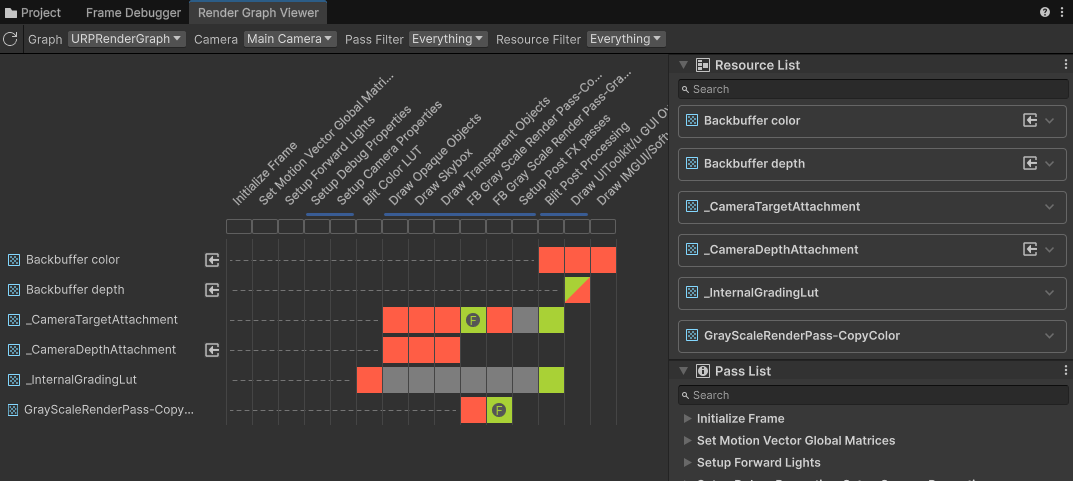The height and width of the screenshot is (481, 1073).
Task: Click the _InternalGradingLut texture icon in graph
Action: [14, 380]
